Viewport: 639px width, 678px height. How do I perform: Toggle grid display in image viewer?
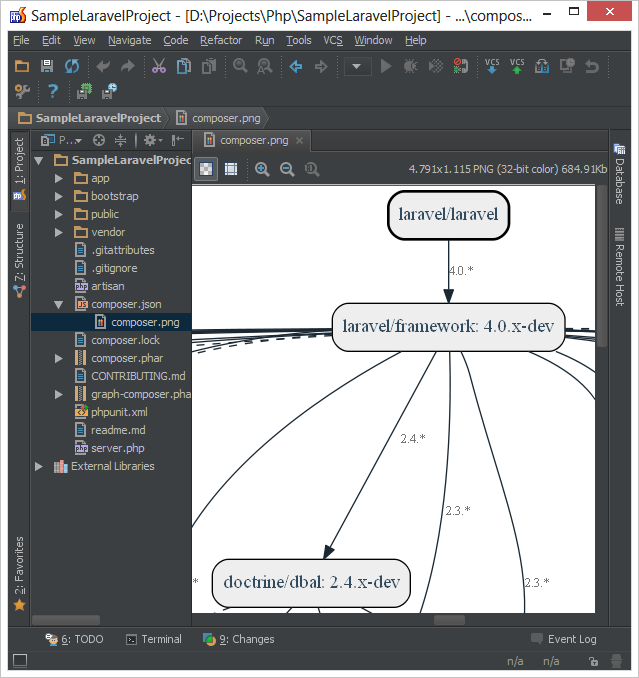[x=231, y=169]
